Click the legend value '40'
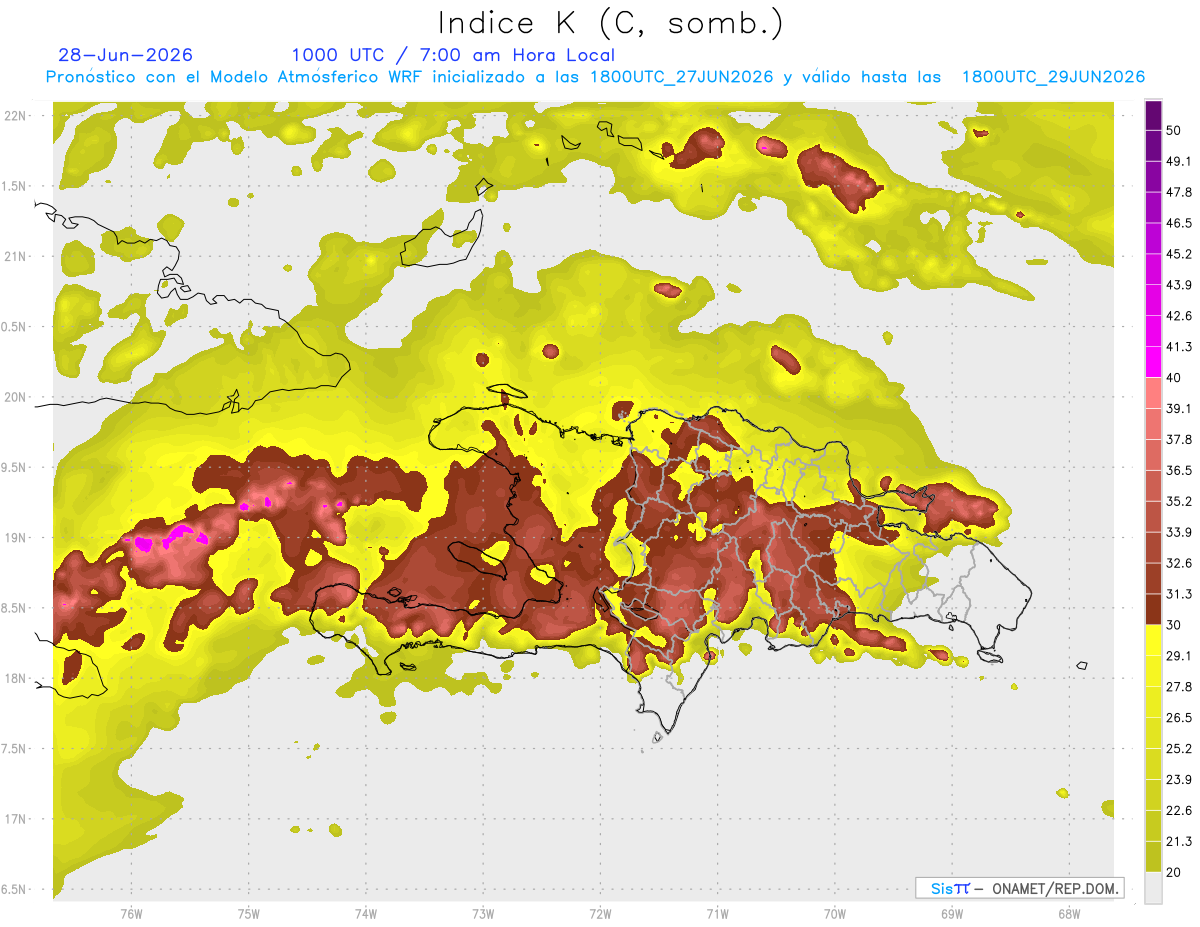This screenshot has width=1200, height=927. (x=1174, y=378)
